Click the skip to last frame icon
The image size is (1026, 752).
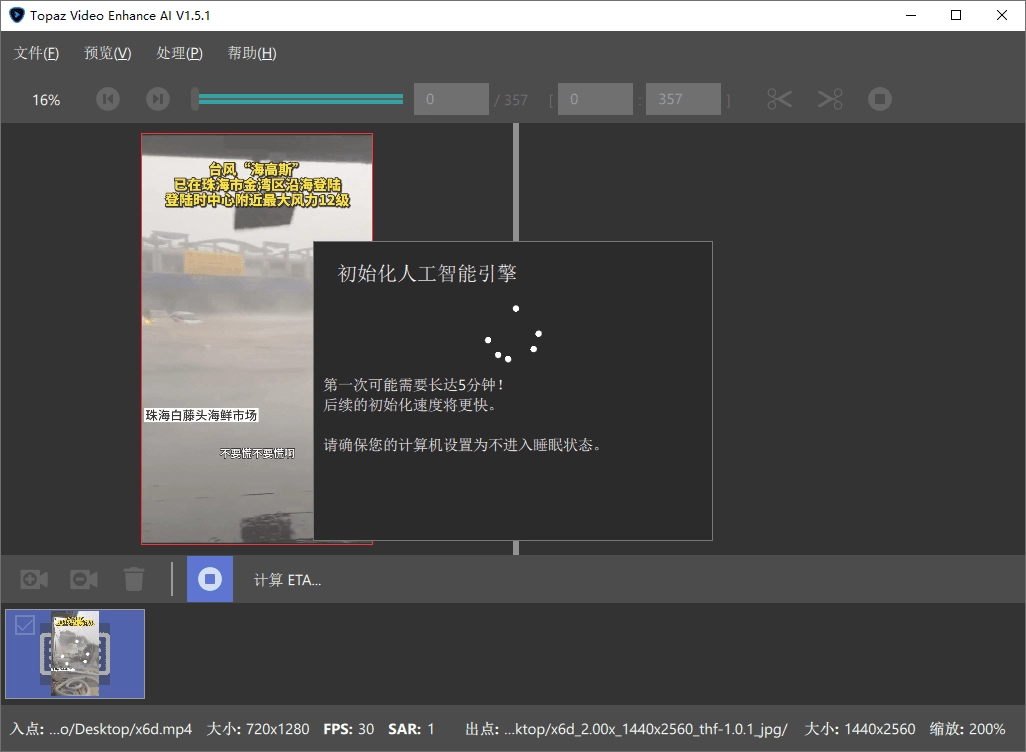[157, 99]
